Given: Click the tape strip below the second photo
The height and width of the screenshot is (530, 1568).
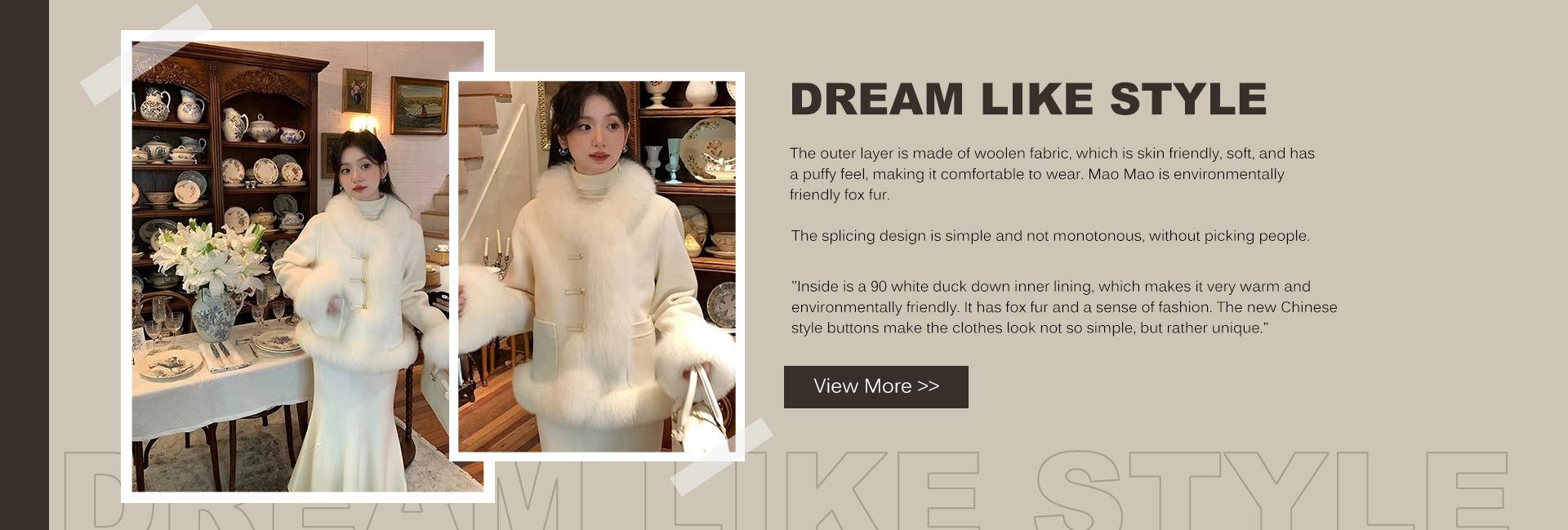Looking at the screenshot, I should point(721,457).
